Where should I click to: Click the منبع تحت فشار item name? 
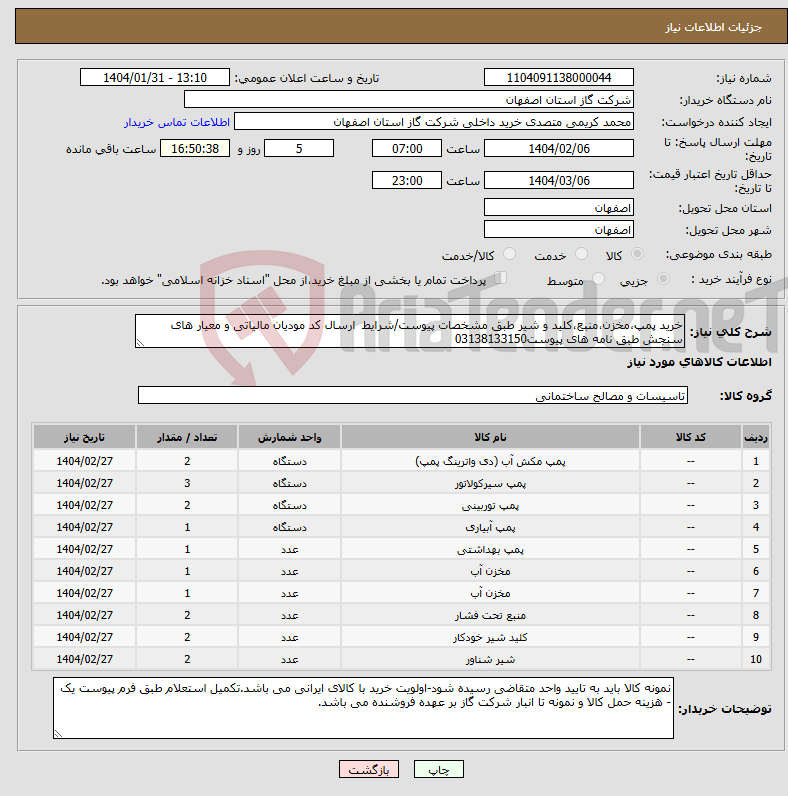[x=490, y=615]
